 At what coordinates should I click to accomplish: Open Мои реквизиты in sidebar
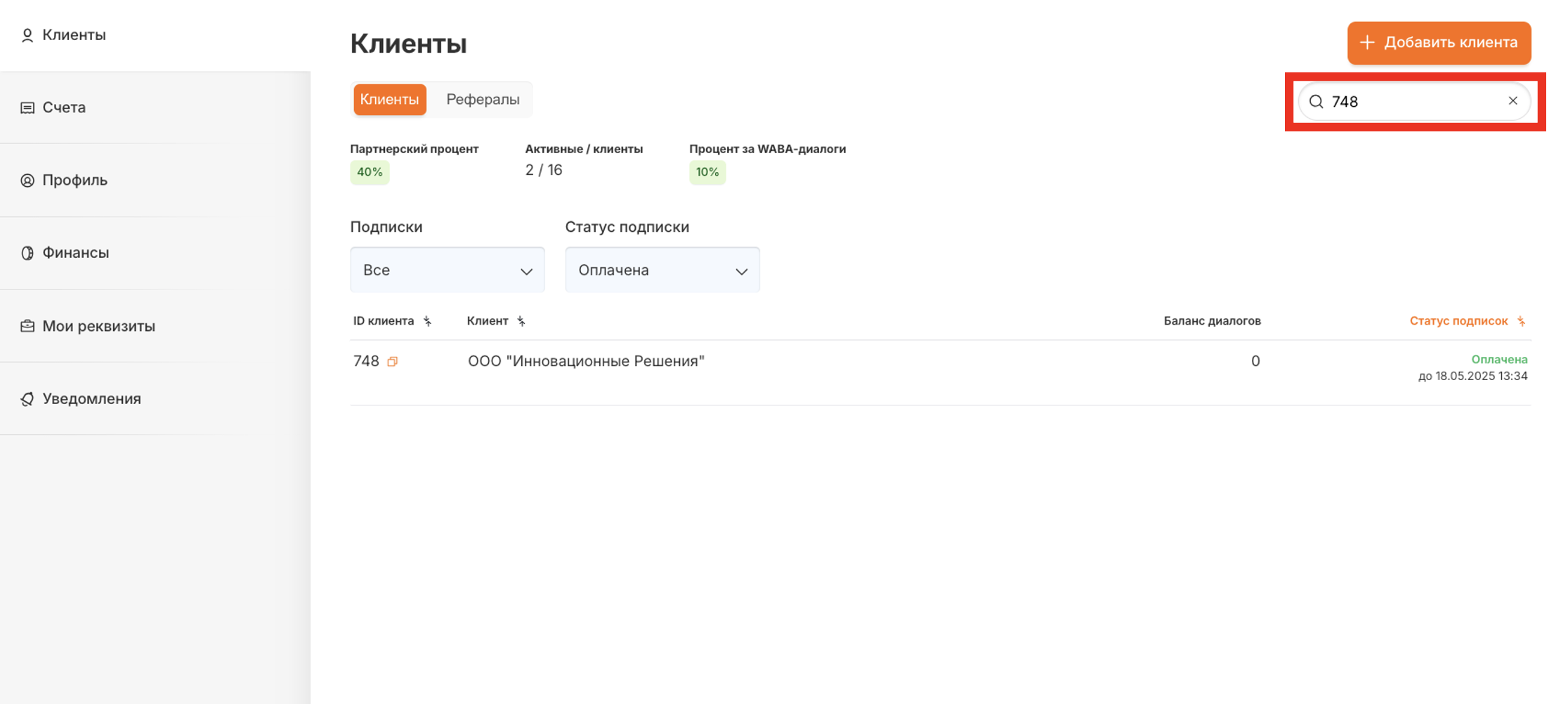(x=98, y=326)
